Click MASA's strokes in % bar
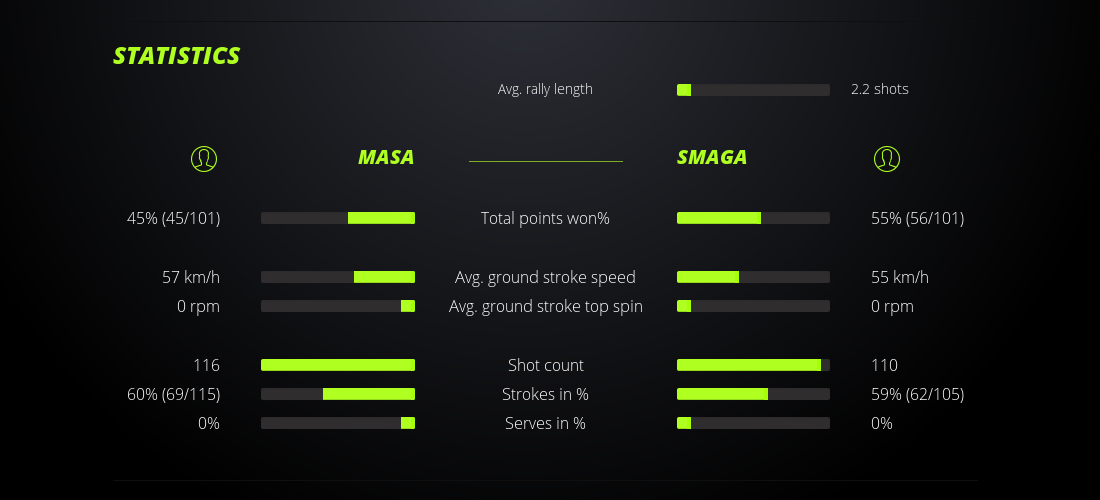 point(338,394)
